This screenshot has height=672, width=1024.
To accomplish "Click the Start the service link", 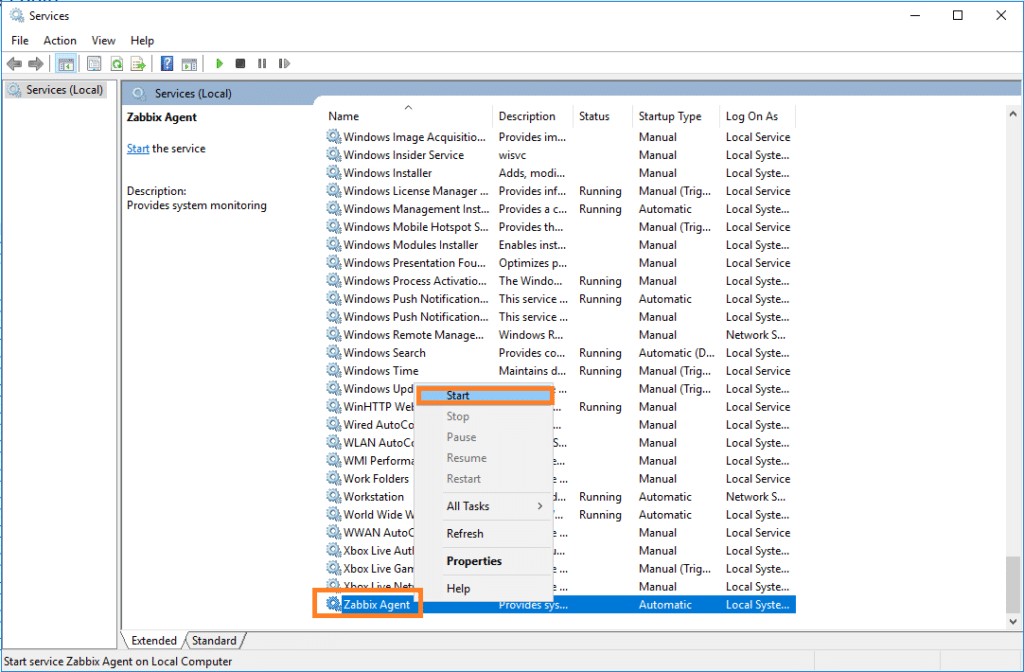I will pos(138,149).
